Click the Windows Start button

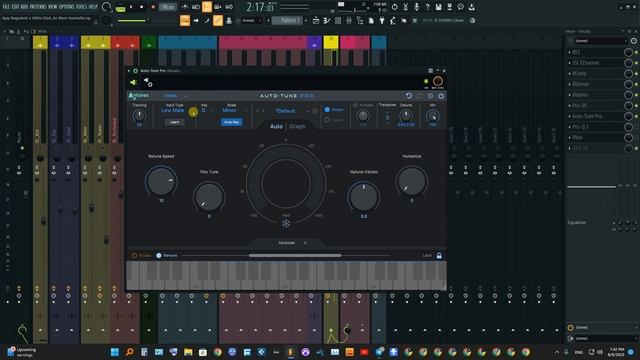pos(115,352)
